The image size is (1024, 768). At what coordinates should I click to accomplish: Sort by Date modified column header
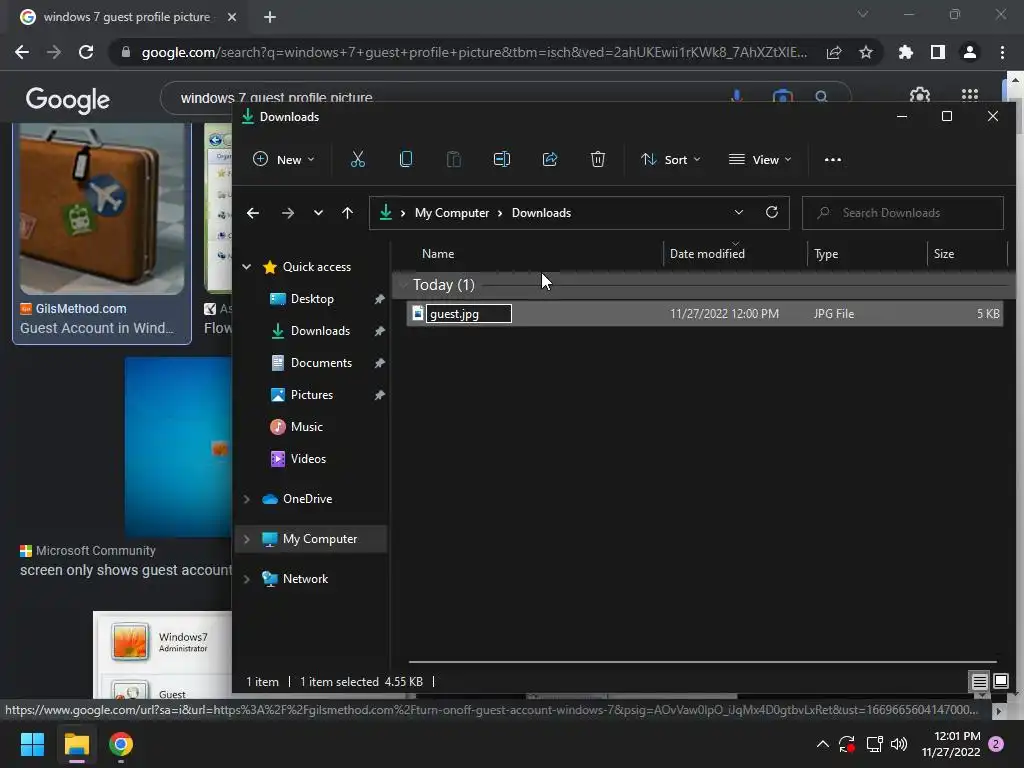pyautogui.click(x=707, y=253)
